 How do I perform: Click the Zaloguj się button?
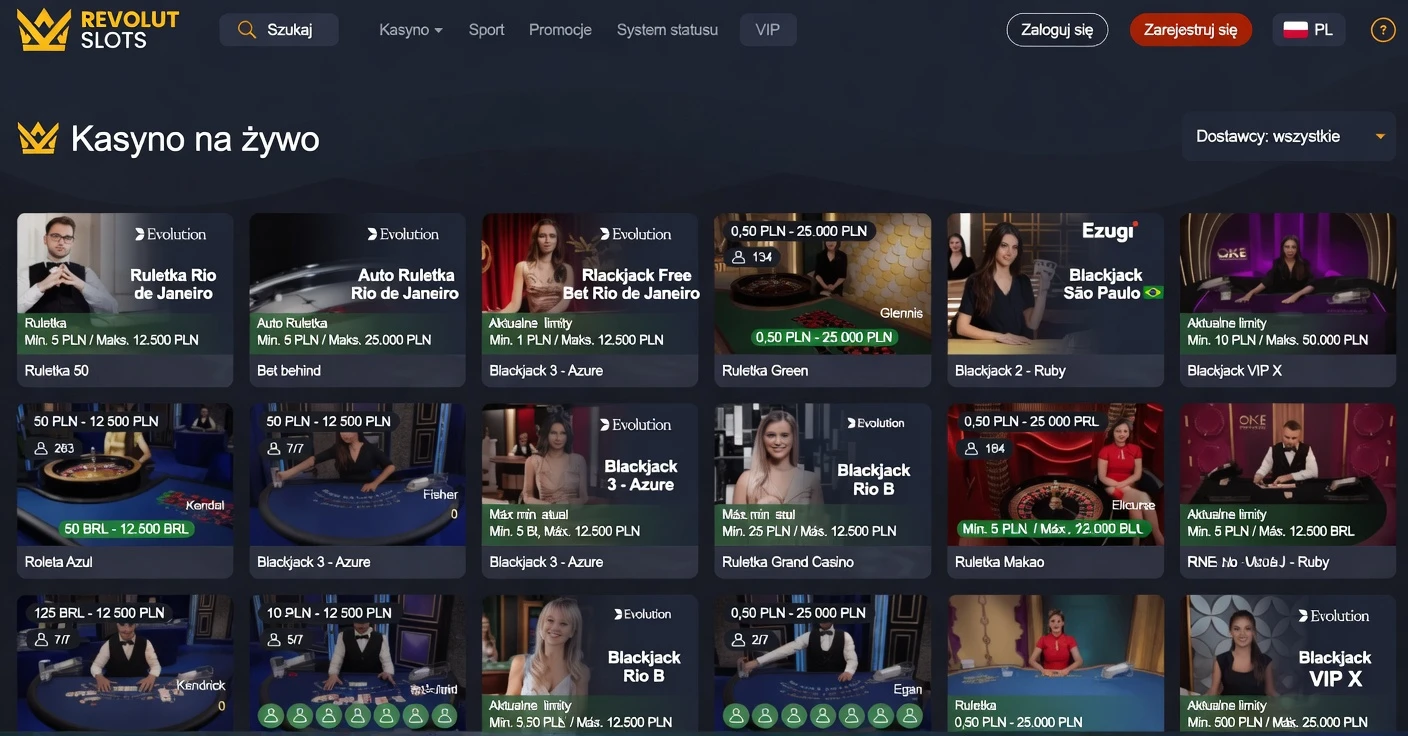click(1057, 30)
